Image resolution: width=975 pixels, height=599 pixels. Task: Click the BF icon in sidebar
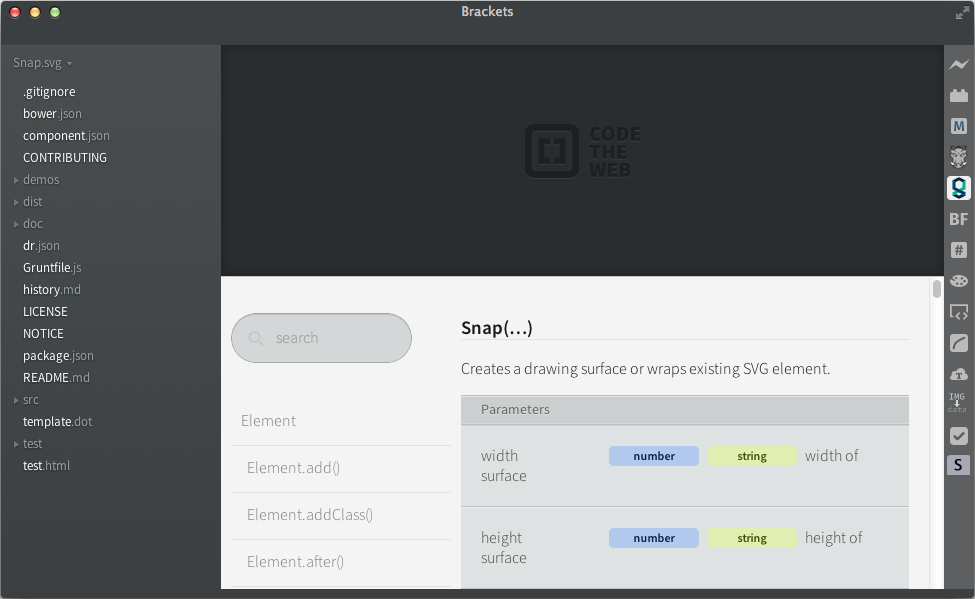coord(958,219)
